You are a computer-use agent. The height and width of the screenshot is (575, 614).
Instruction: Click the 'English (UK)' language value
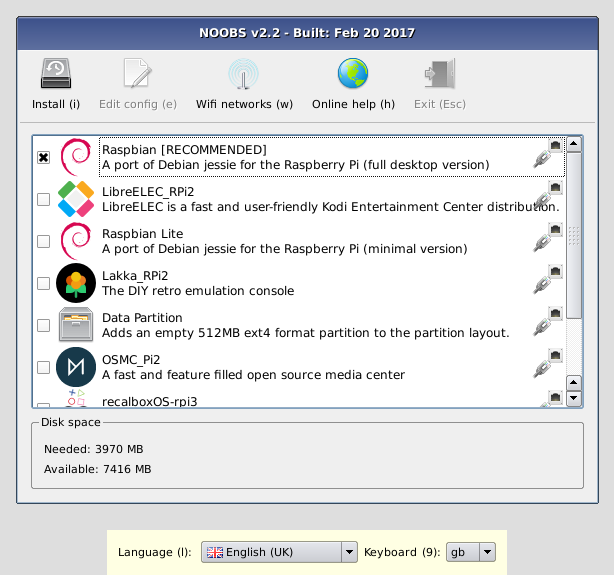[259, 552]
